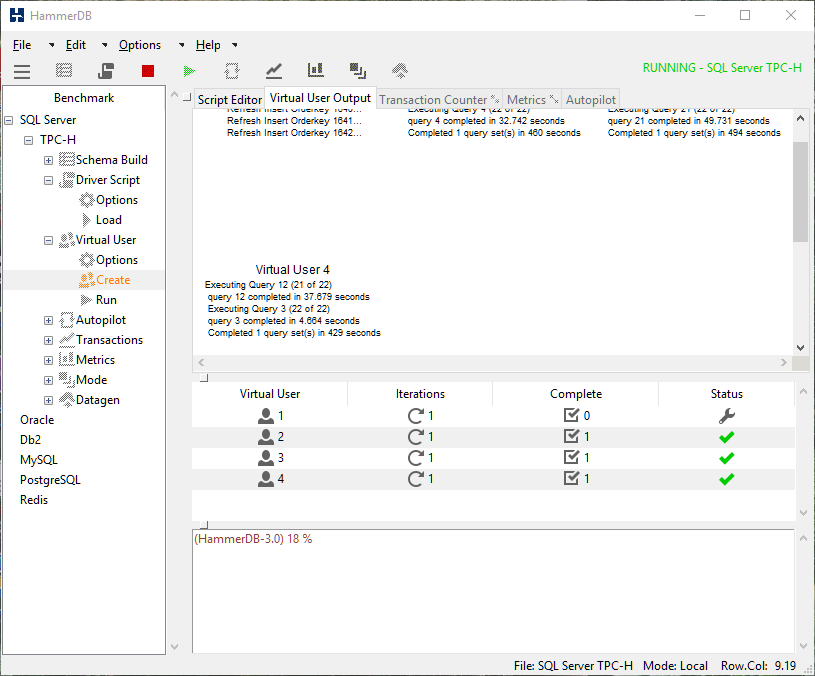Image resolution: width=815 pixels, height=676 pixels.
Task: Switch to the Script Editor tab
Action: point(229,100)
